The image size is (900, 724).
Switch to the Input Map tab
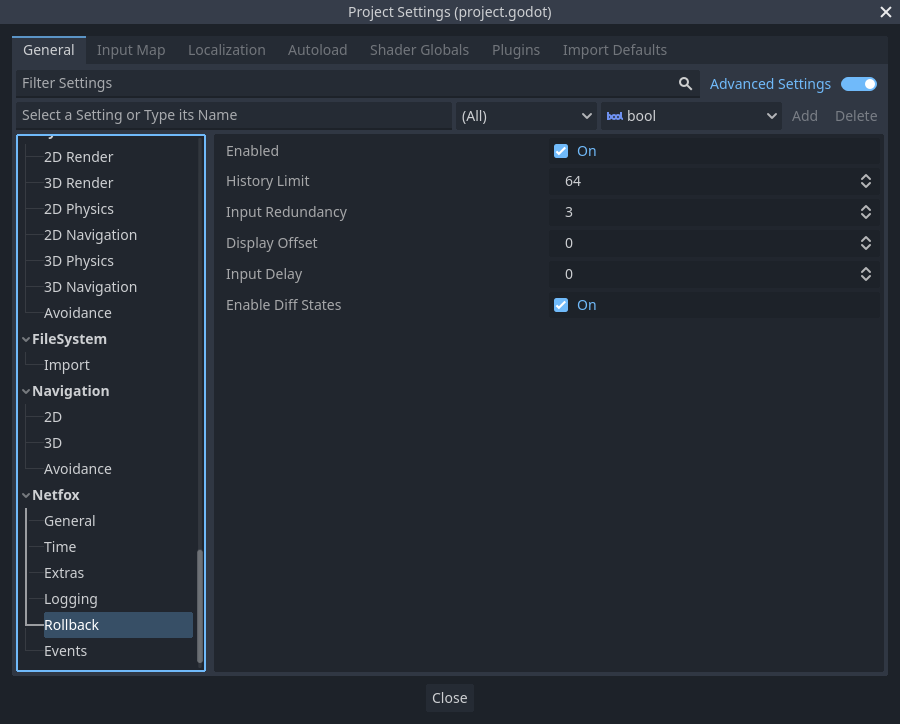[x=131, y=49]
